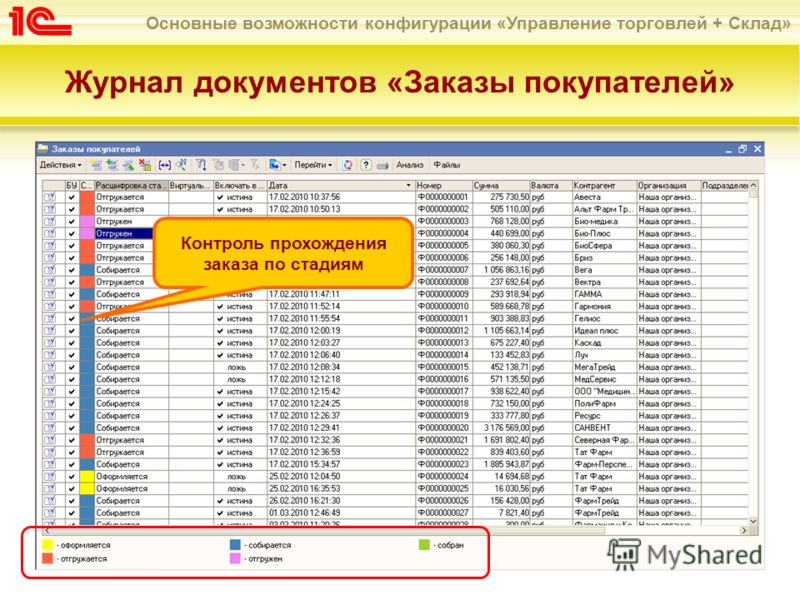
Task: Click the printer icon in toolbar
Action: 383,165
